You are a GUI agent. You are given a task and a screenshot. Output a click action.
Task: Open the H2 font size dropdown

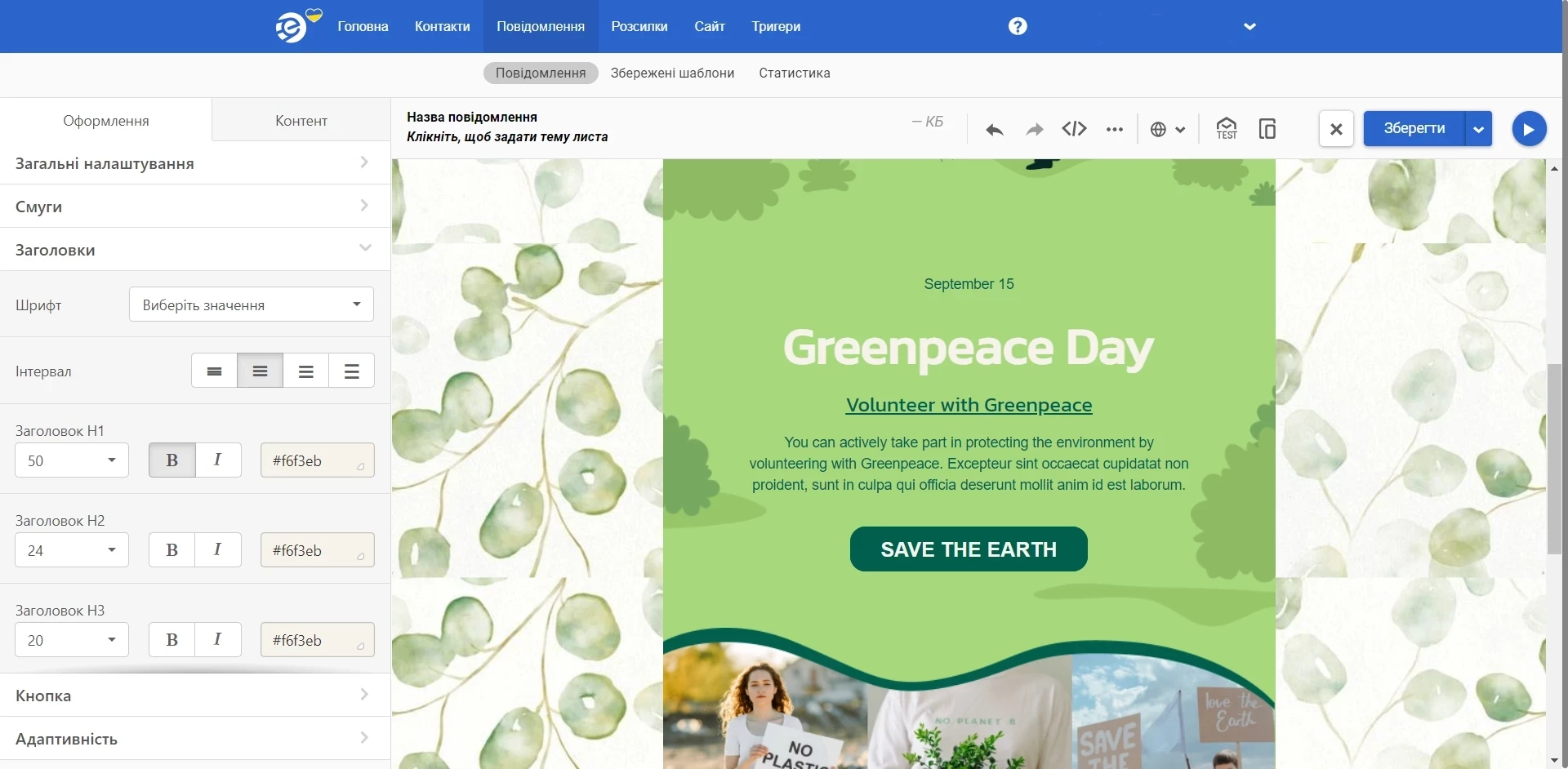(72, 550)
